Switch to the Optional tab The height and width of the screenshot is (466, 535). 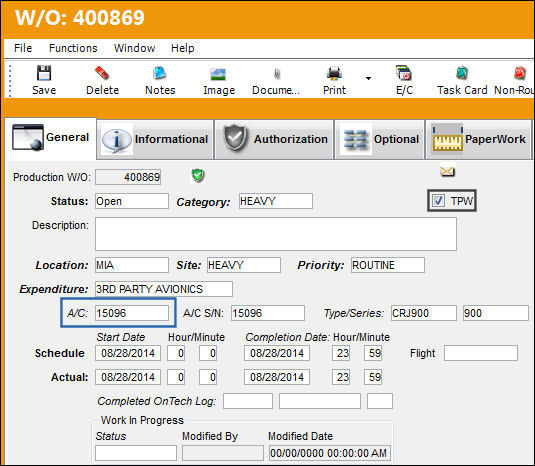tap(380, 139)
